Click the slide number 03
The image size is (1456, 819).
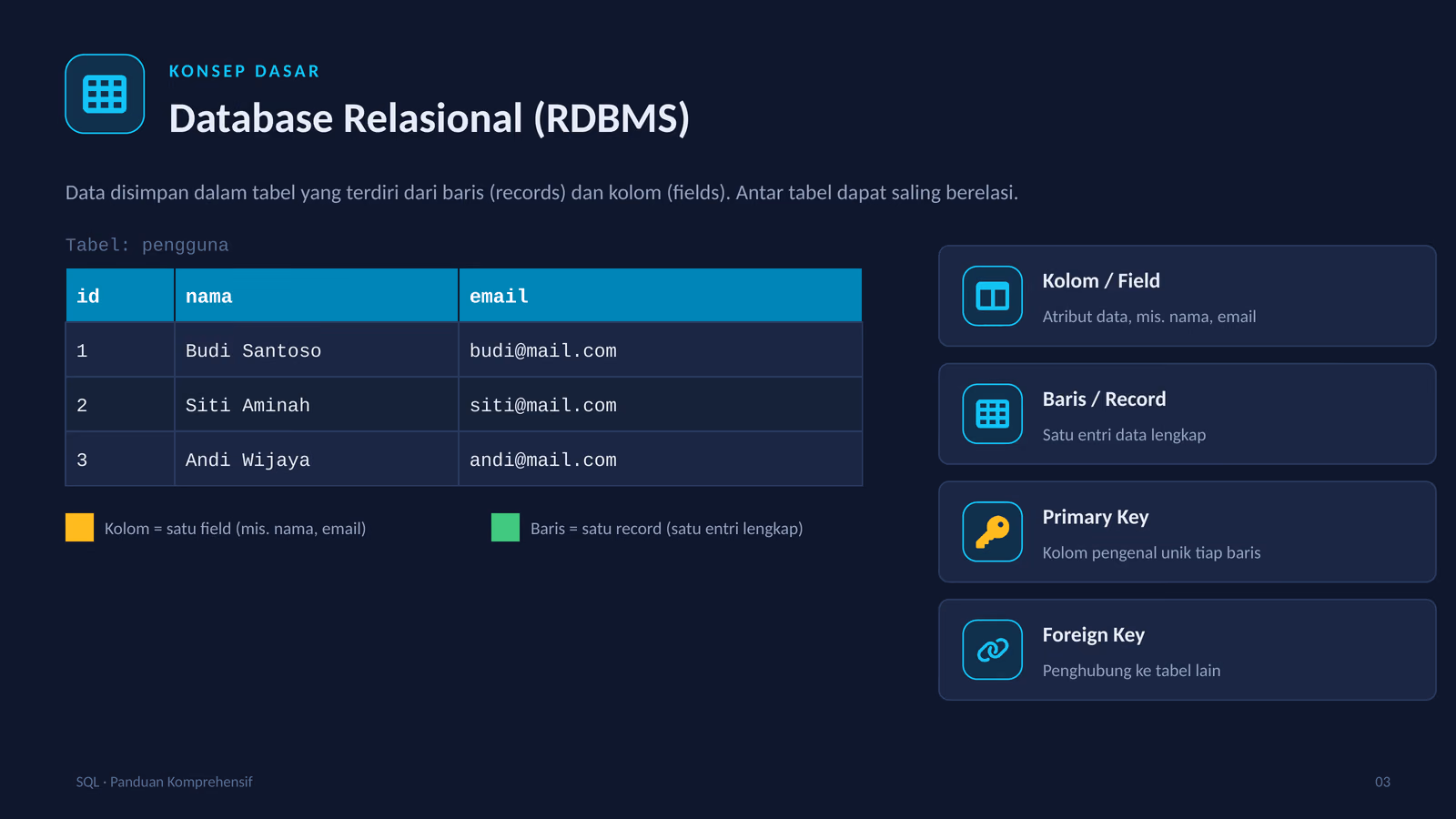pyautogui.click(x=1382, y=782)
